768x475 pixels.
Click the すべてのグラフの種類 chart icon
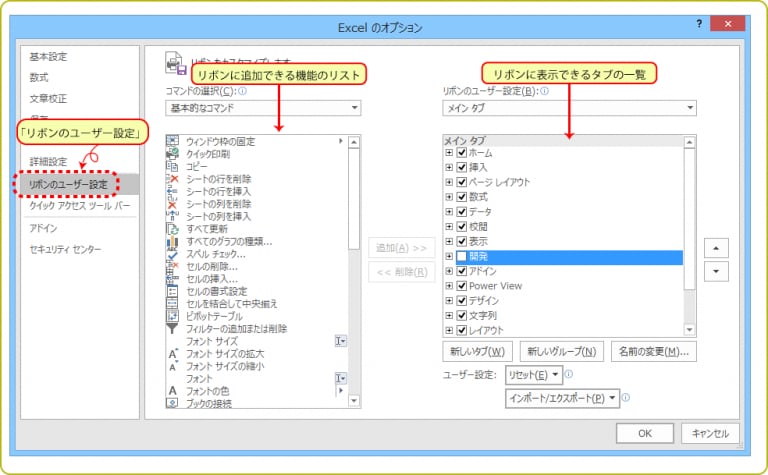coord(172,241)
